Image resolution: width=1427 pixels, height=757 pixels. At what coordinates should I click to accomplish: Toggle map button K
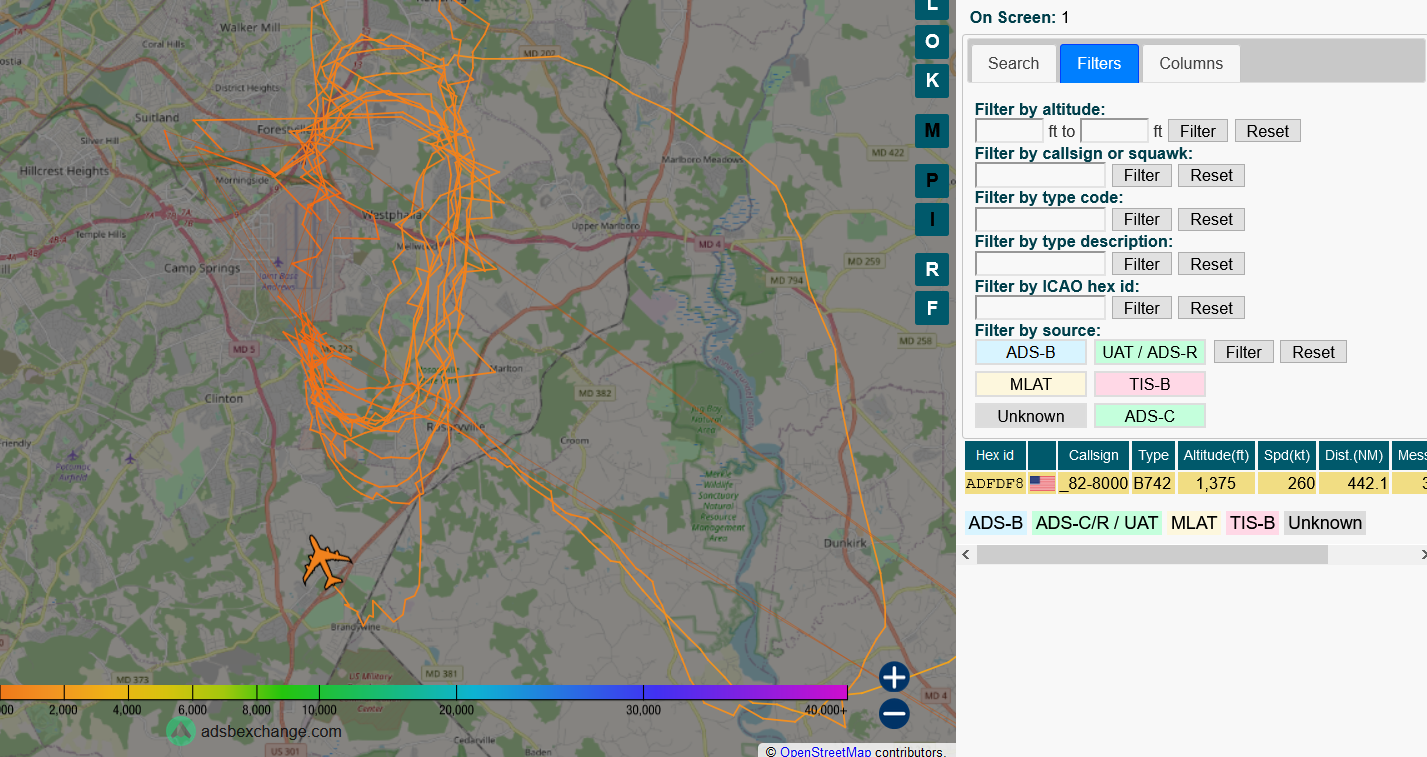click(x=932, y=80)
